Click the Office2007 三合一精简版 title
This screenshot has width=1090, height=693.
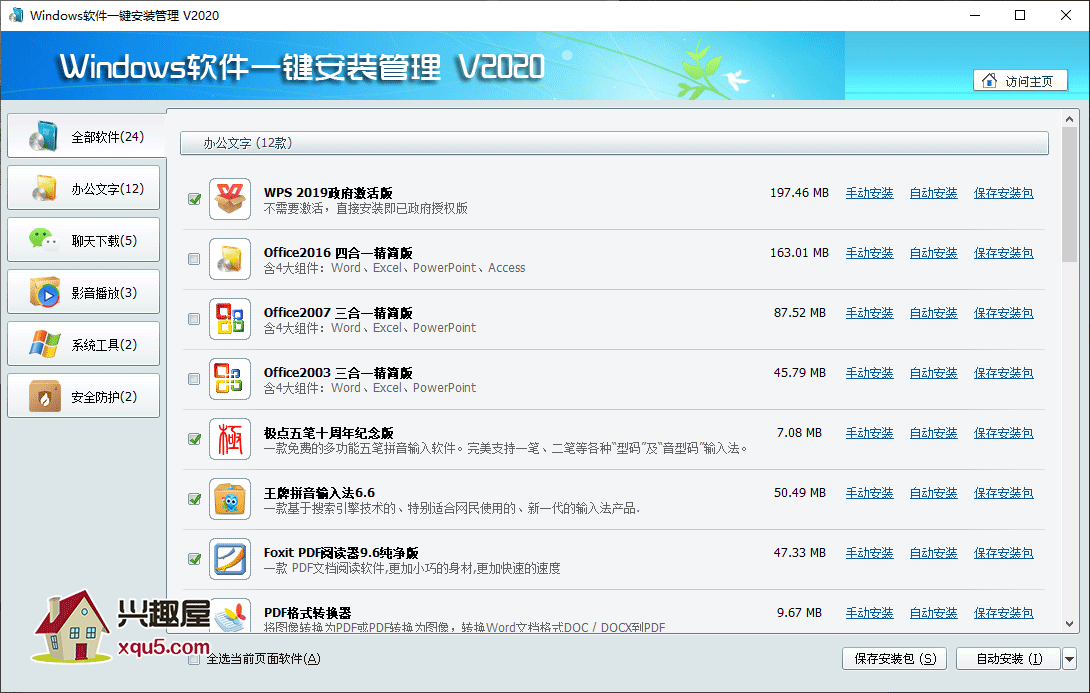tap(338, 312)
